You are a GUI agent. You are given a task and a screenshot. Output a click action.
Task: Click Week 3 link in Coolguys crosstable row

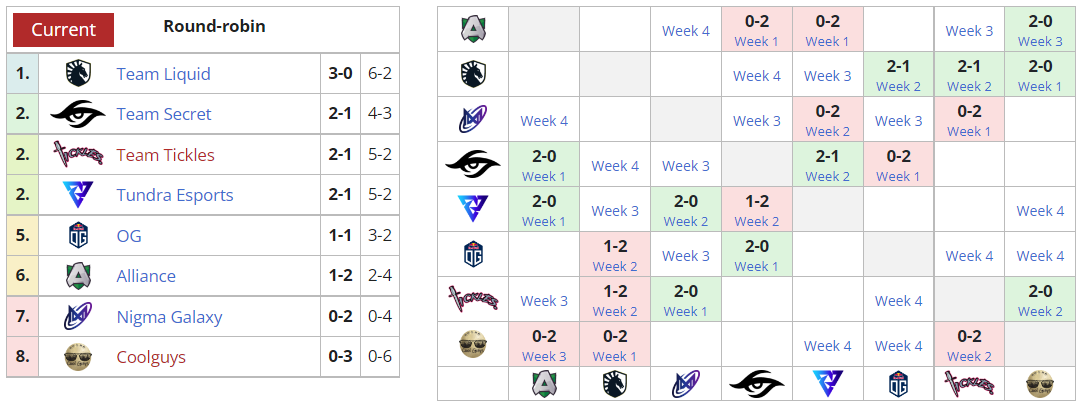pyautogui.click(x=544, y=356)
